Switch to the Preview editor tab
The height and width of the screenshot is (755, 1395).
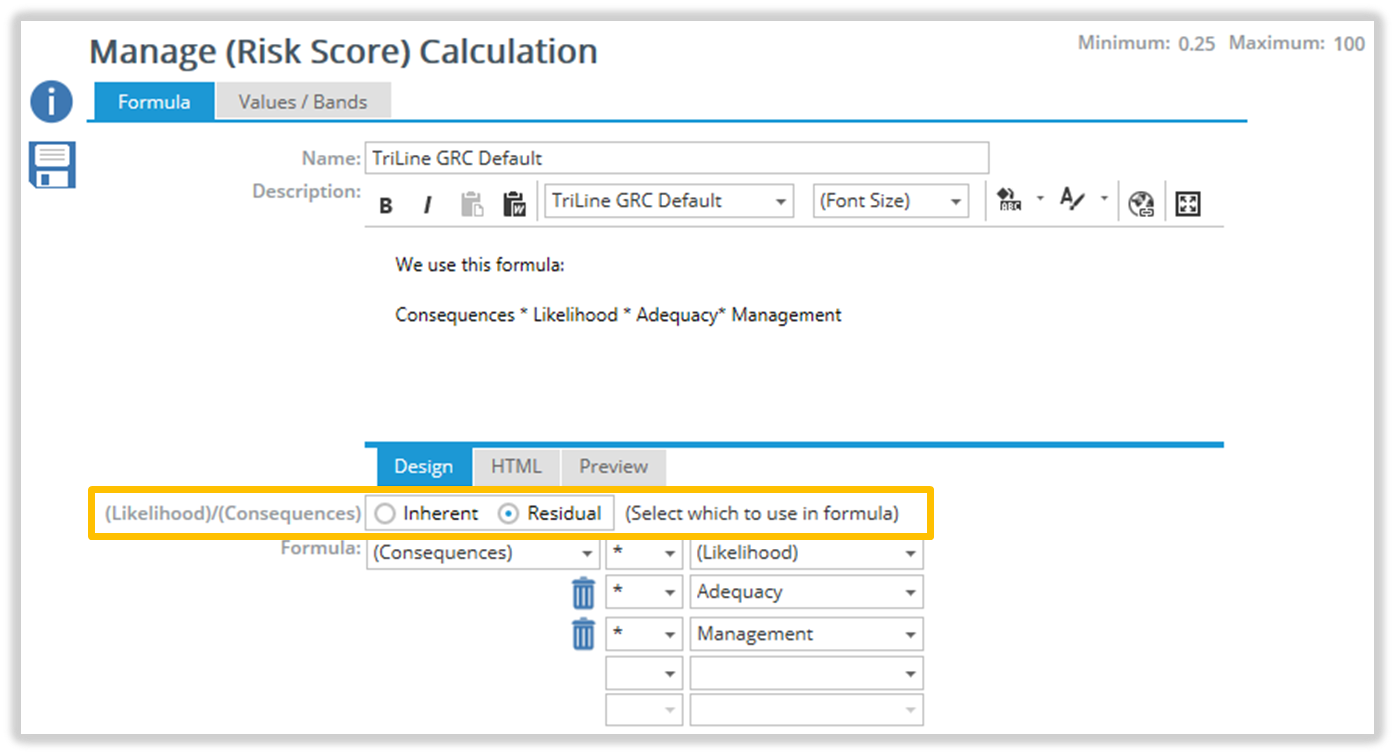613,466
